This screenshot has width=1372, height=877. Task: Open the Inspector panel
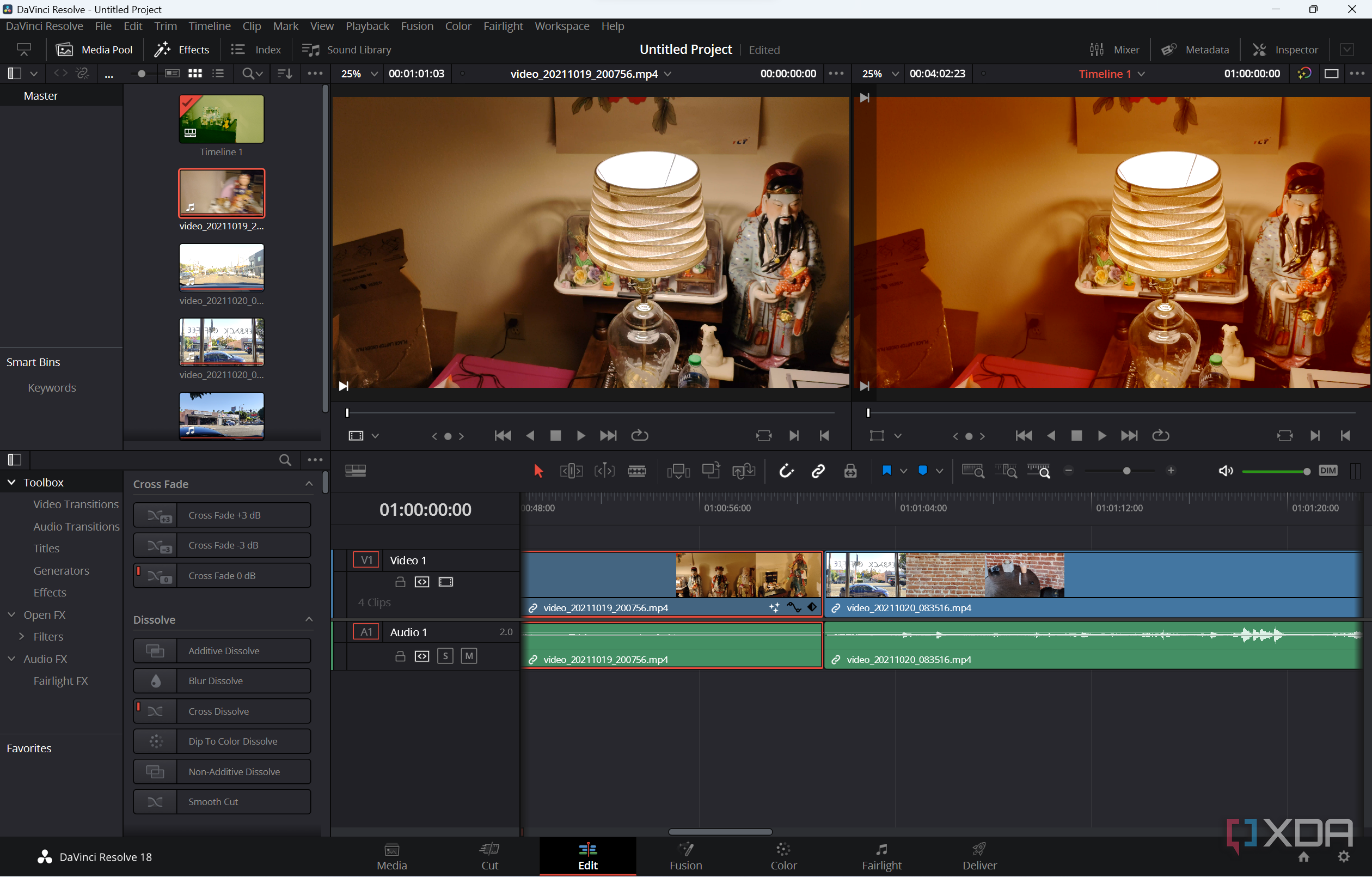pos(1285,50)
